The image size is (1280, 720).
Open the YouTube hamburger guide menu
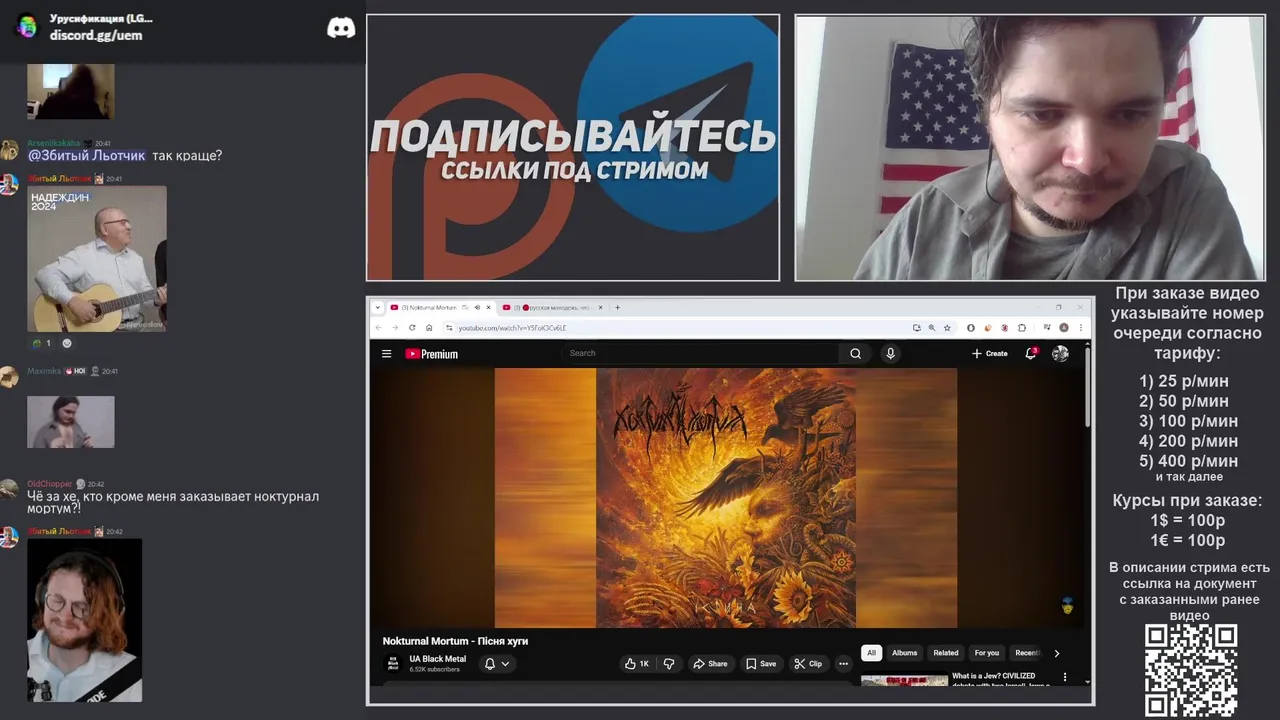(x=386, y=353)
